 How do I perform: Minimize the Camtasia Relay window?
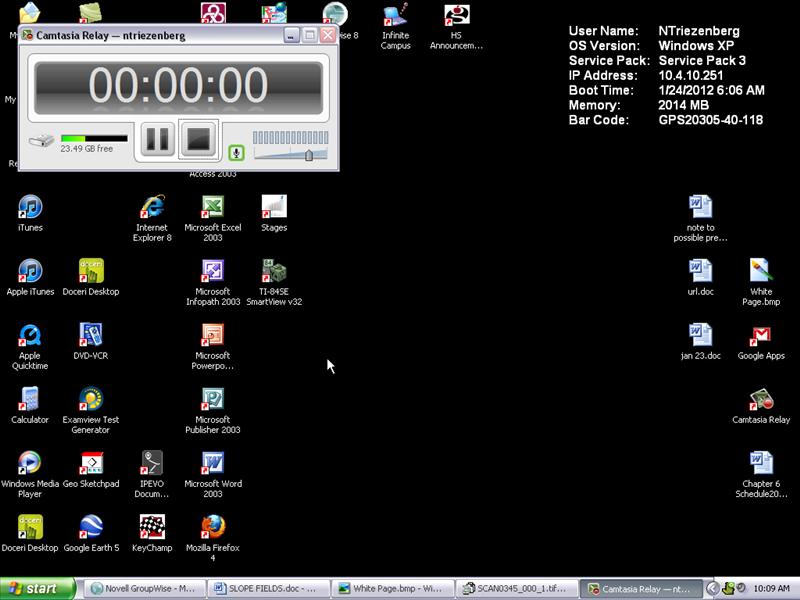pyautogui.click(x=291, y=35)
